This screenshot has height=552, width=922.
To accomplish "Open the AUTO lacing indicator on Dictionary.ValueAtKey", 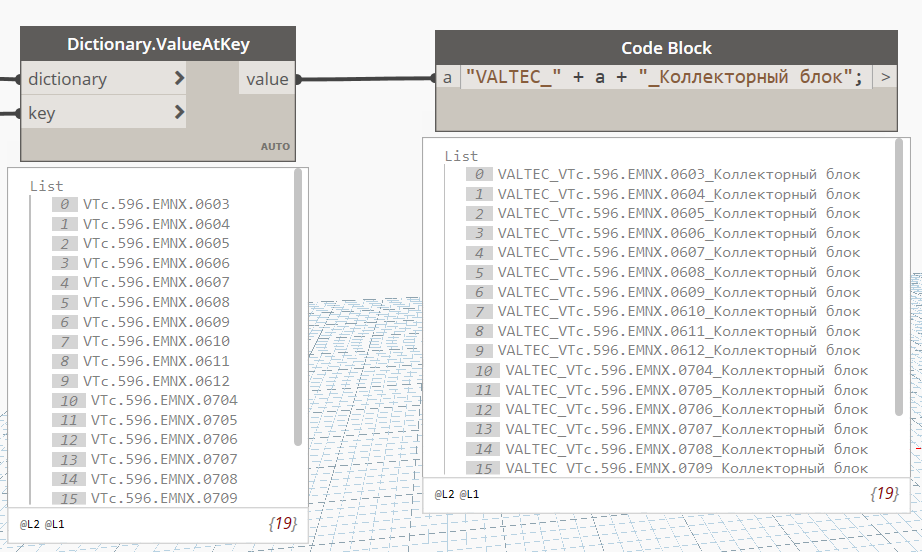I will (x=275, y=146).
